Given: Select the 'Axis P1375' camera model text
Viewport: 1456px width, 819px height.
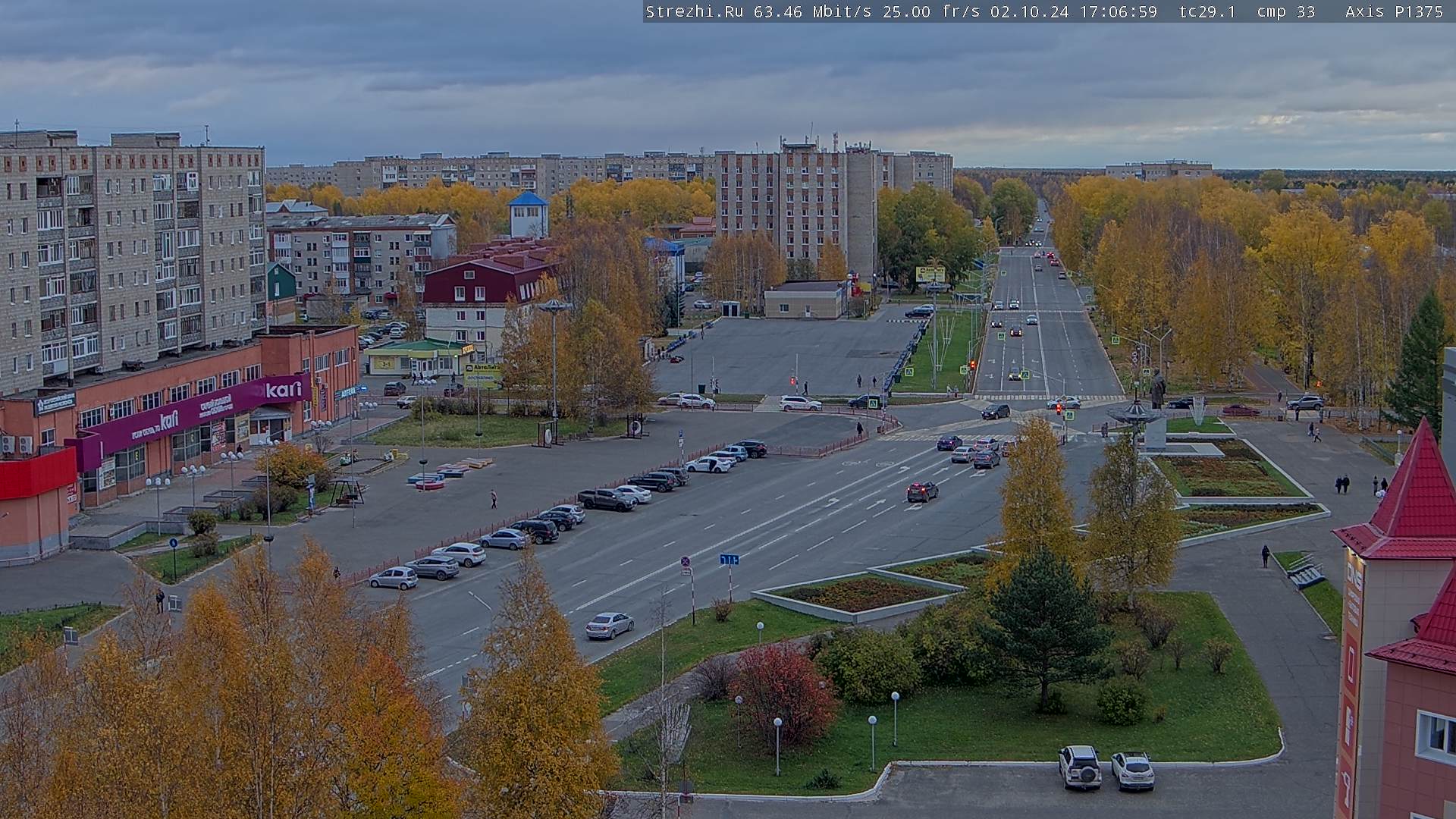Looking at the screenshot, I should (1394, 11).
